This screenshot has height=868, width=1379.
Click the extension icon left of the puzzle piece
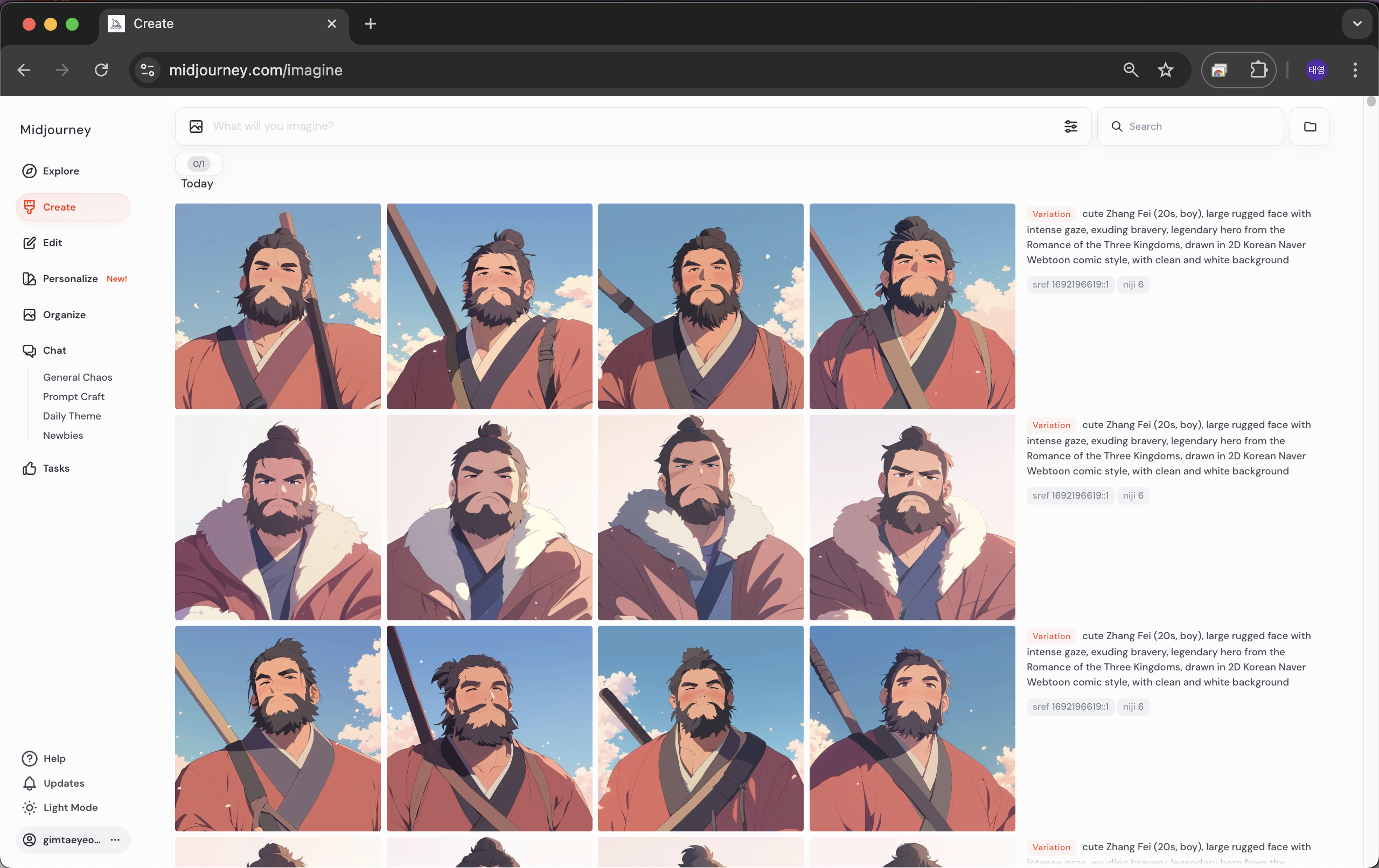pyautogui.click(x=1220, y=71)
